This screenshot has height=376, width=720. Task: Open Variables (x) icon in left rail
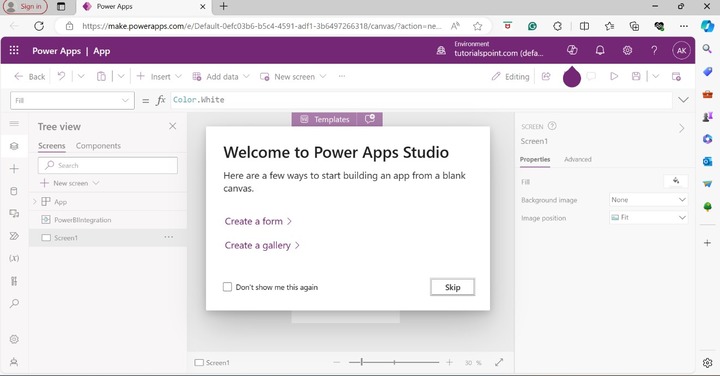coord(14,258)
